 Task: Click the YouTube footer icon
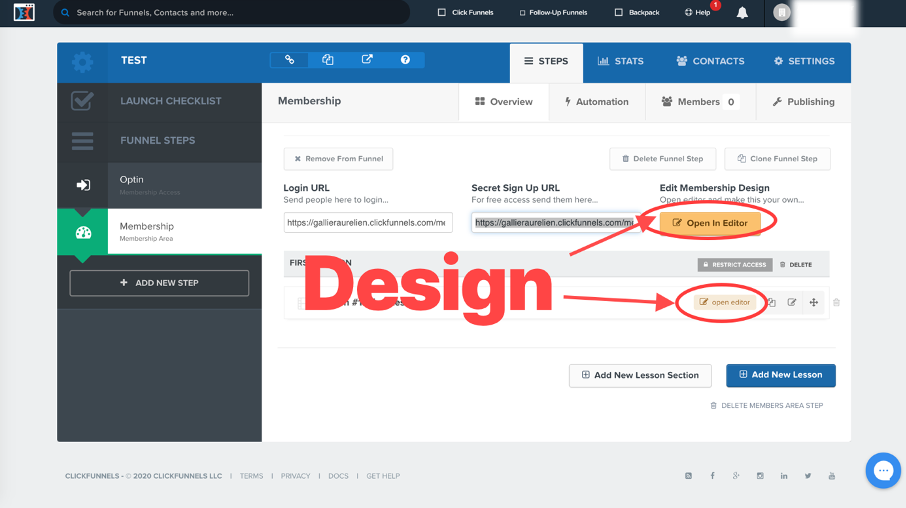point(831,476)
